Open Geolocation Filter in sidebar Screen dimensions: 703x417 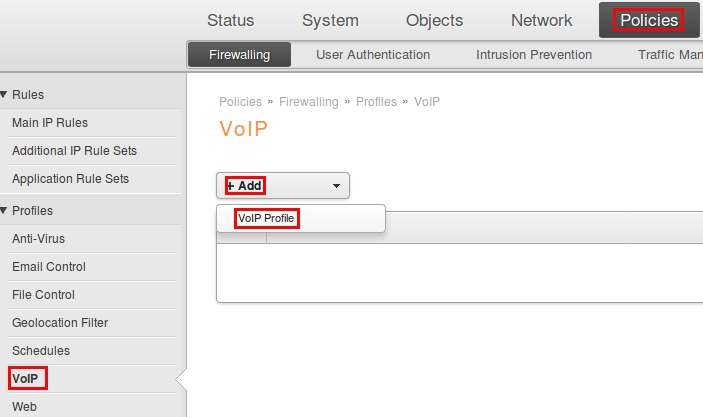(x=60, y=323)
